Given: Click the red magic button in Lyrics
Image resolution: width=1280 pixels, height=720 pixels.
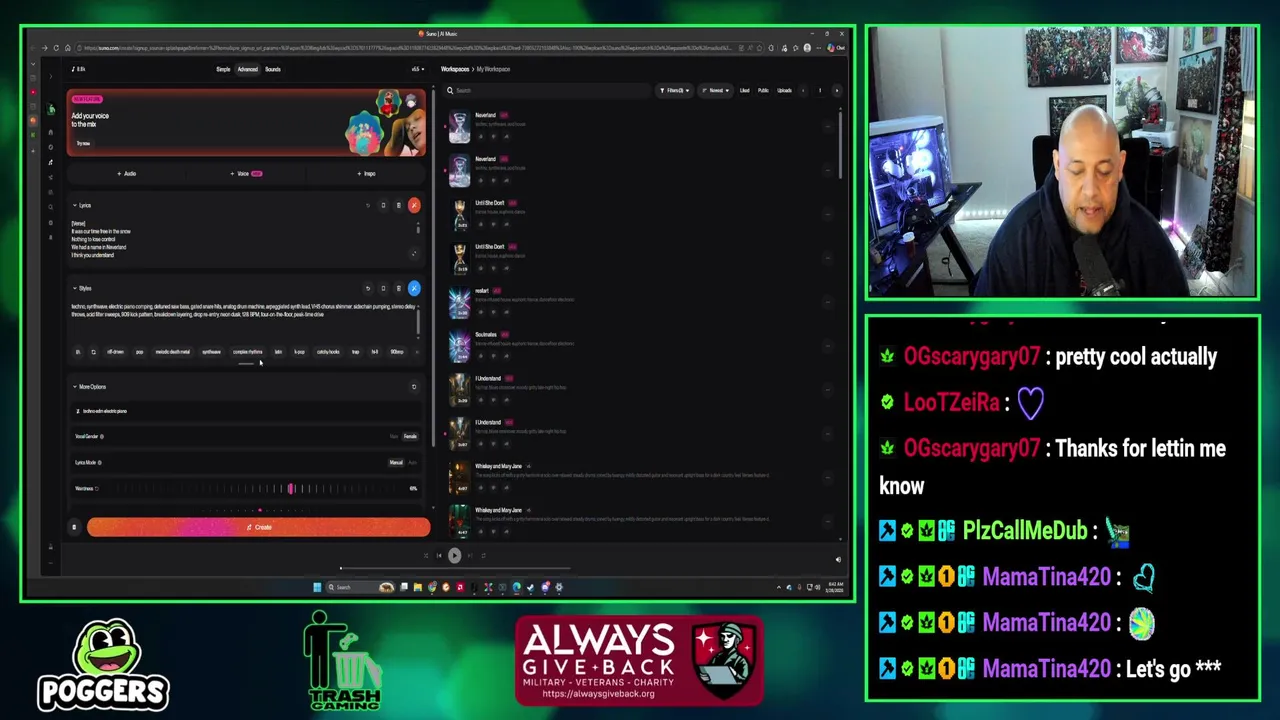Looking at the screenshot, I should (x=414, y=206).
